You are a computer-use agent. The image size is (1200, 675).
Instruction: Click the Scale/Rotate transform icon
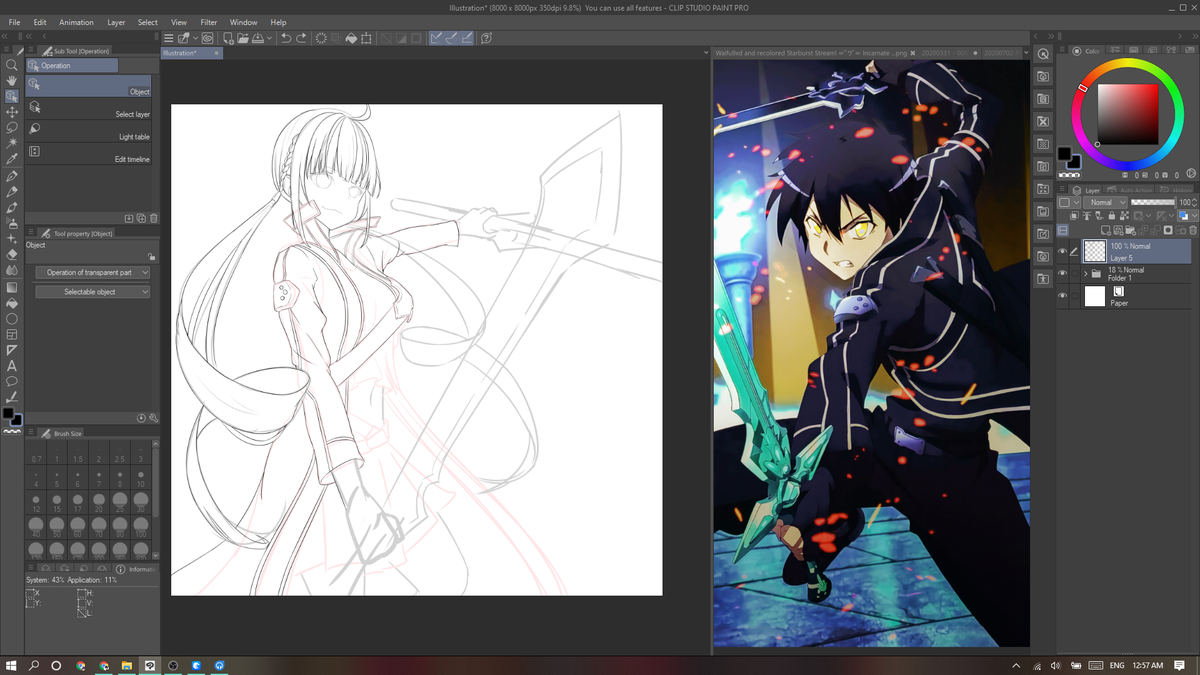[x=366, y=38]
